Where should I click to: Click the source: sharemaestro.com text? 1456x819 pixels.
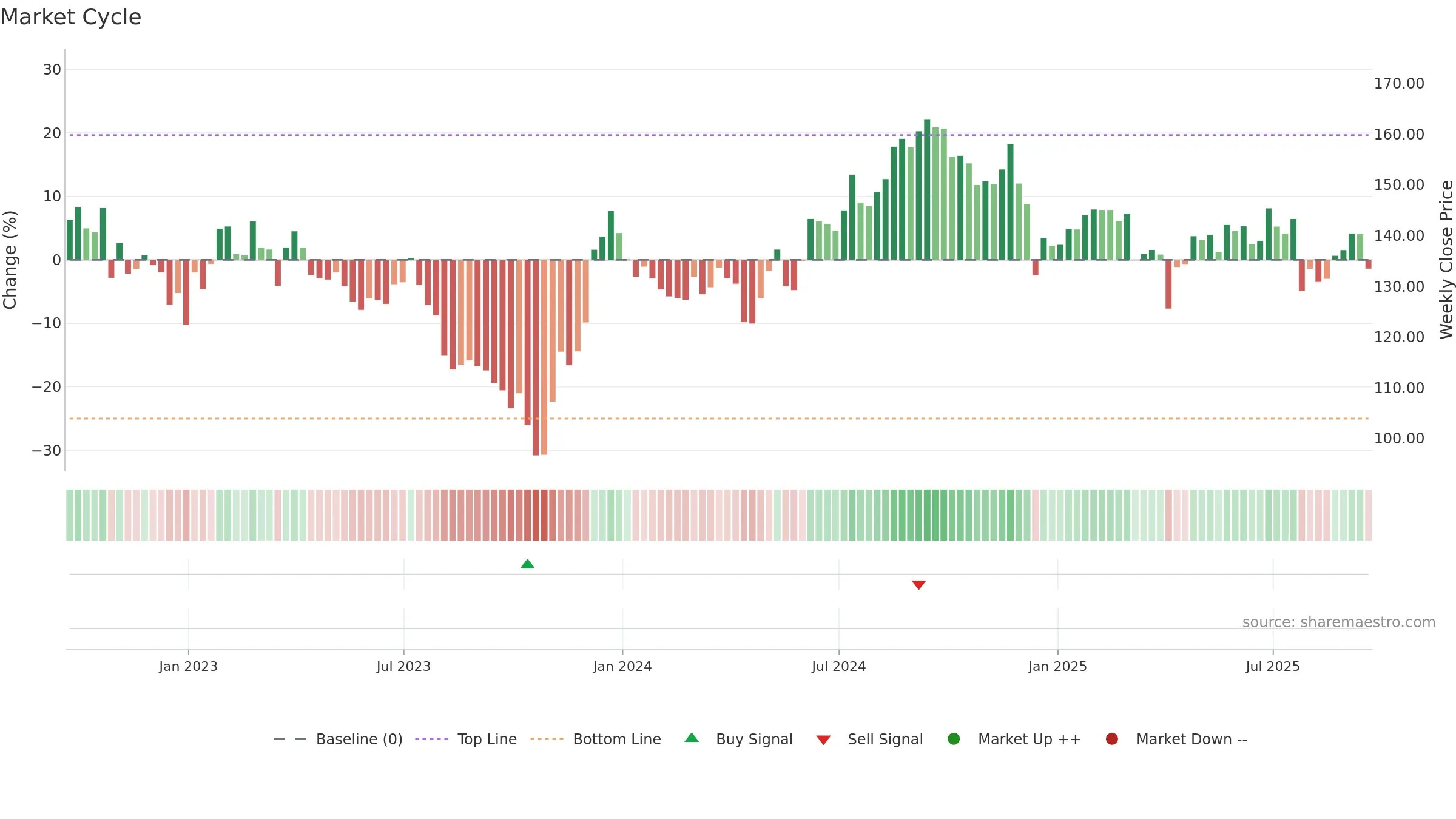tap(1339, 622)
